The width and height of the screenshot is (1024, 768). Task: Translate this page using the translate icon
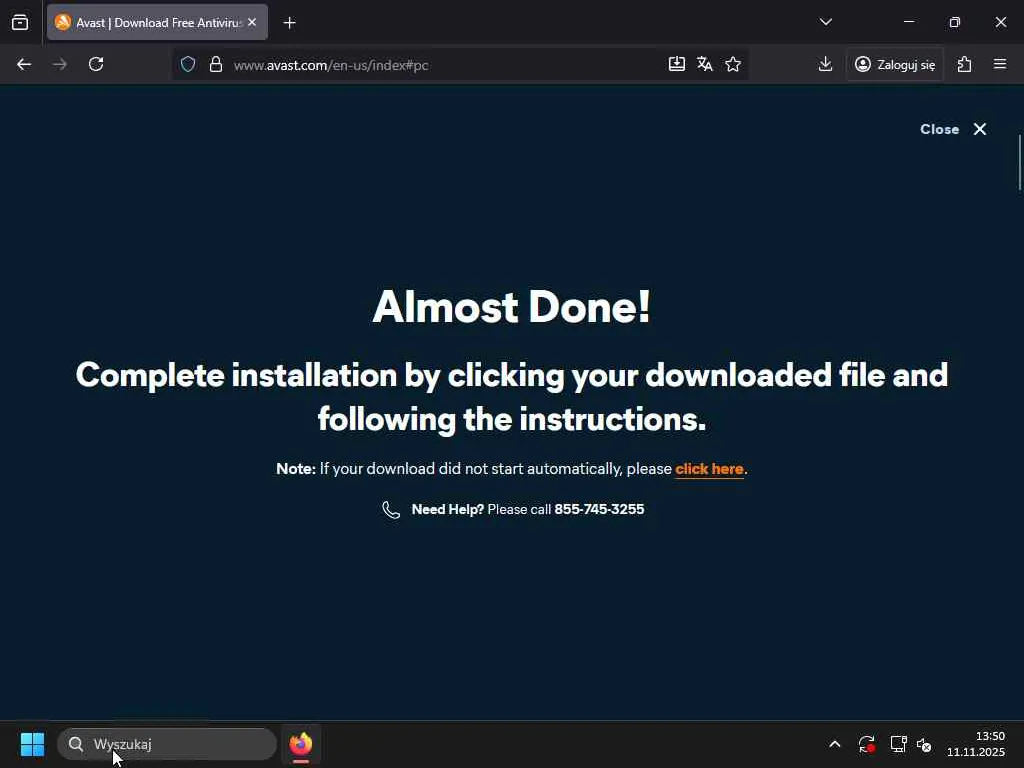click(x=705, y=64)
